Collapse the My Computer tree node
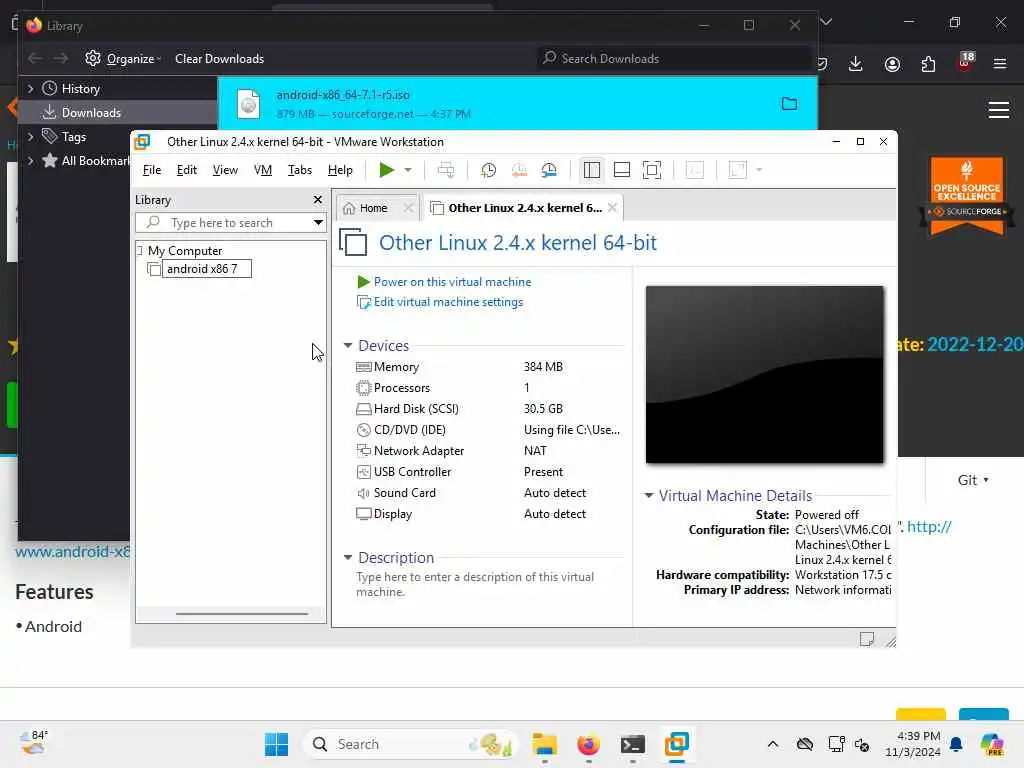This screenshot has height=768, width=1024. tap(139, 250)
